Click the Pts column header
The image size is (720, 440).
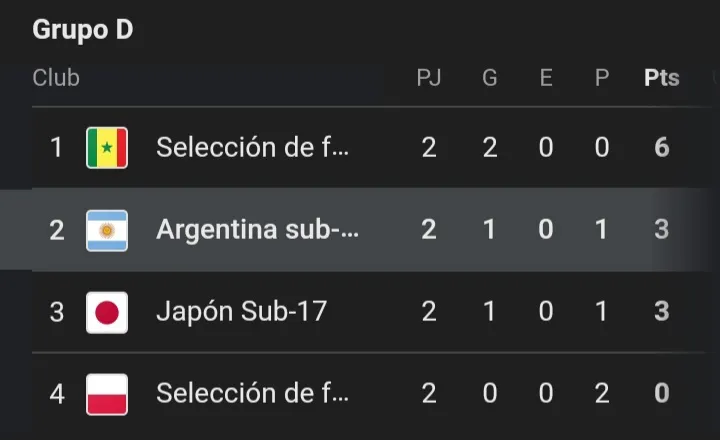point(661,78)
